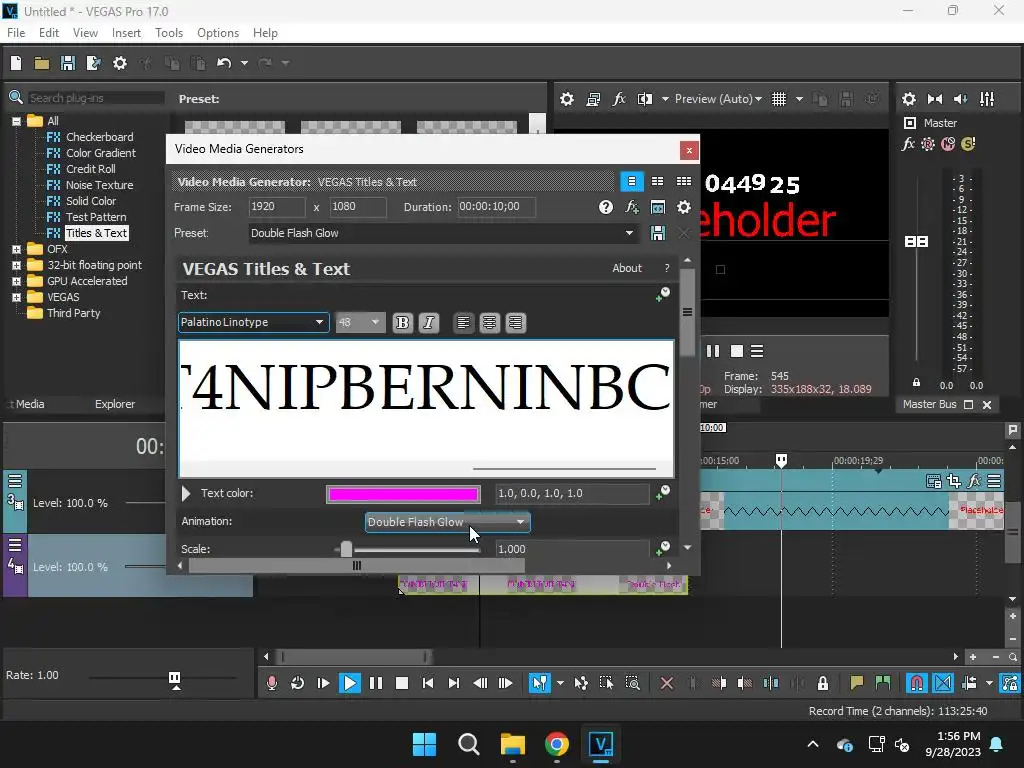Screen dimensions: 1024x768
Task: Open the Insert menu
Action: tap(126, 33)
